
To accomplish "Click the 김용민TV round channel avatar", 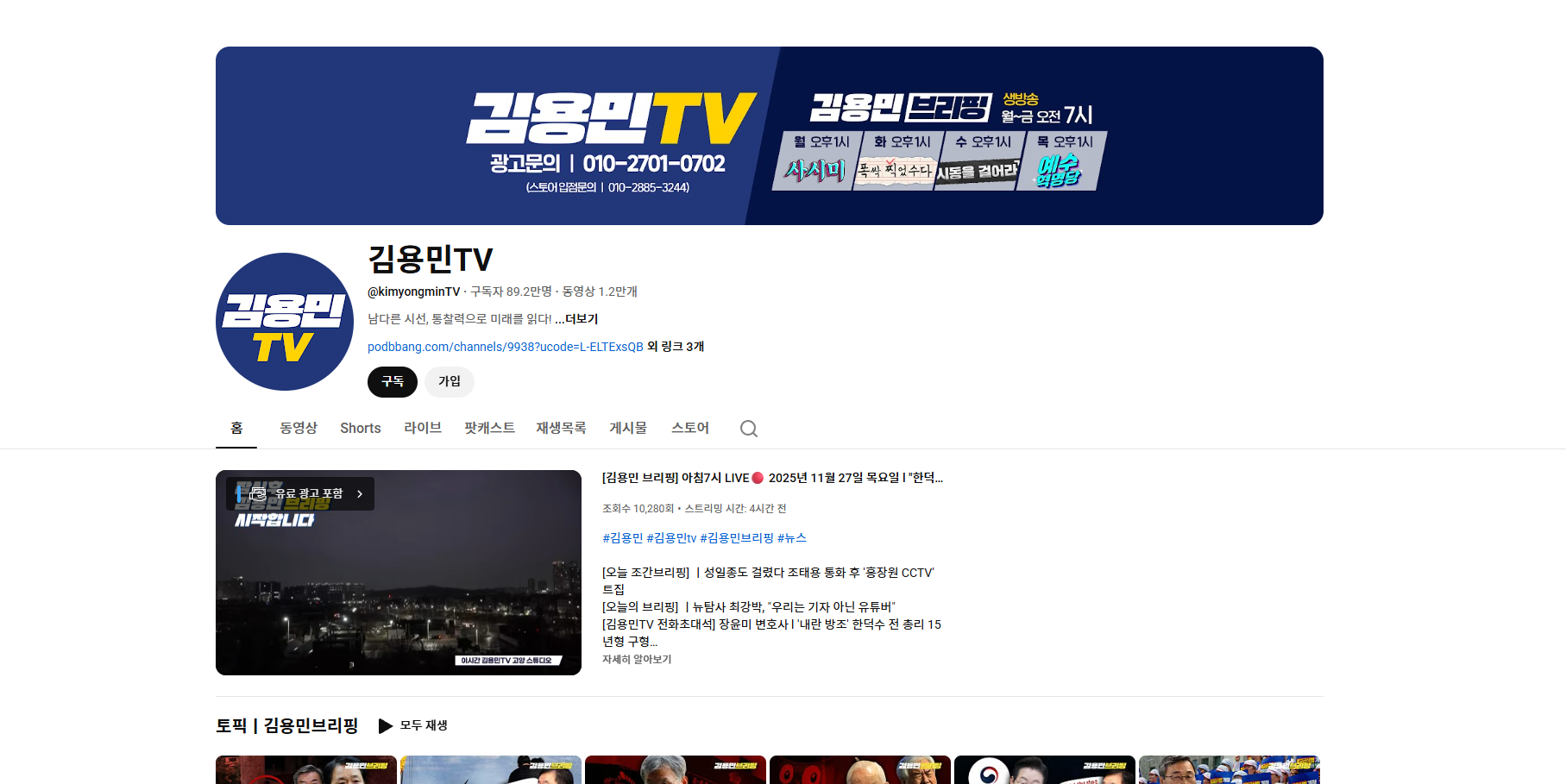I will pos(285,322).
